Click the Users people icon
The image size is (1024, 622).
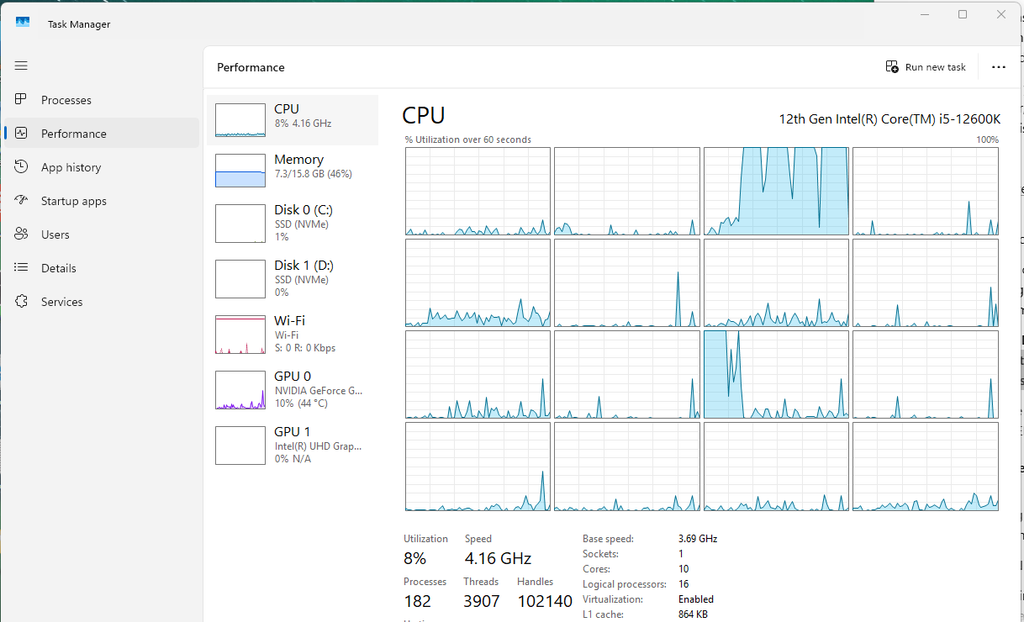(x=21, y=234)
